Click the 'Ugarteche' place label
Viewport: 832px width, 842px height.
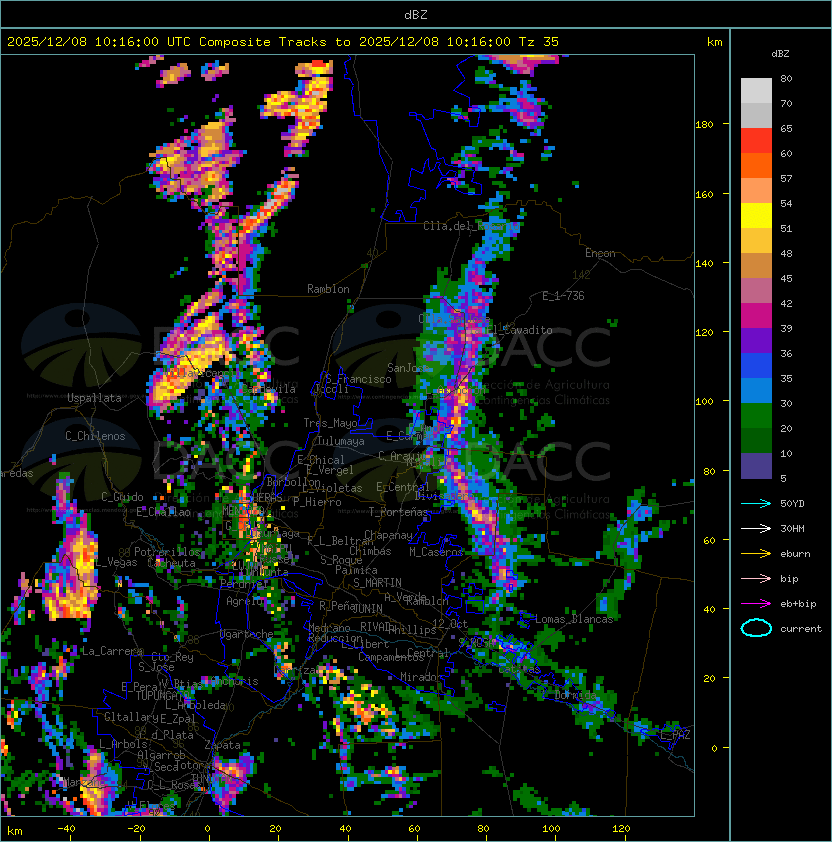pos(247,634)
